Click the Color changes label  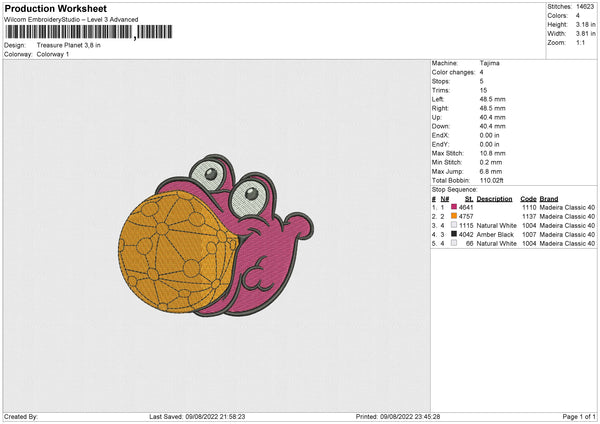(x=453, y=72)
